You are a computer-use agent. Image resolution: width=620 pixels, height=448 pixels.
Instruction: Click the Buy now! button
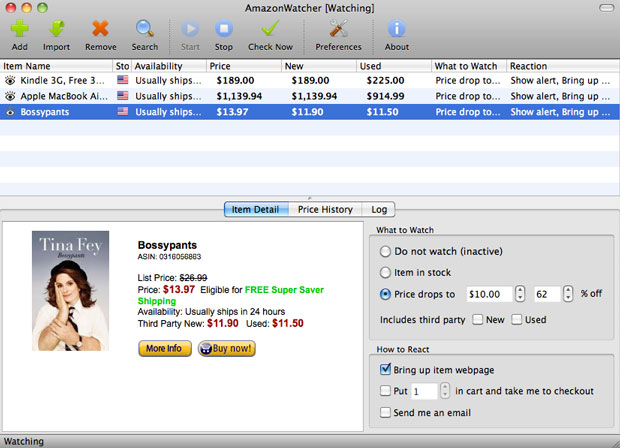pos(227,348)
